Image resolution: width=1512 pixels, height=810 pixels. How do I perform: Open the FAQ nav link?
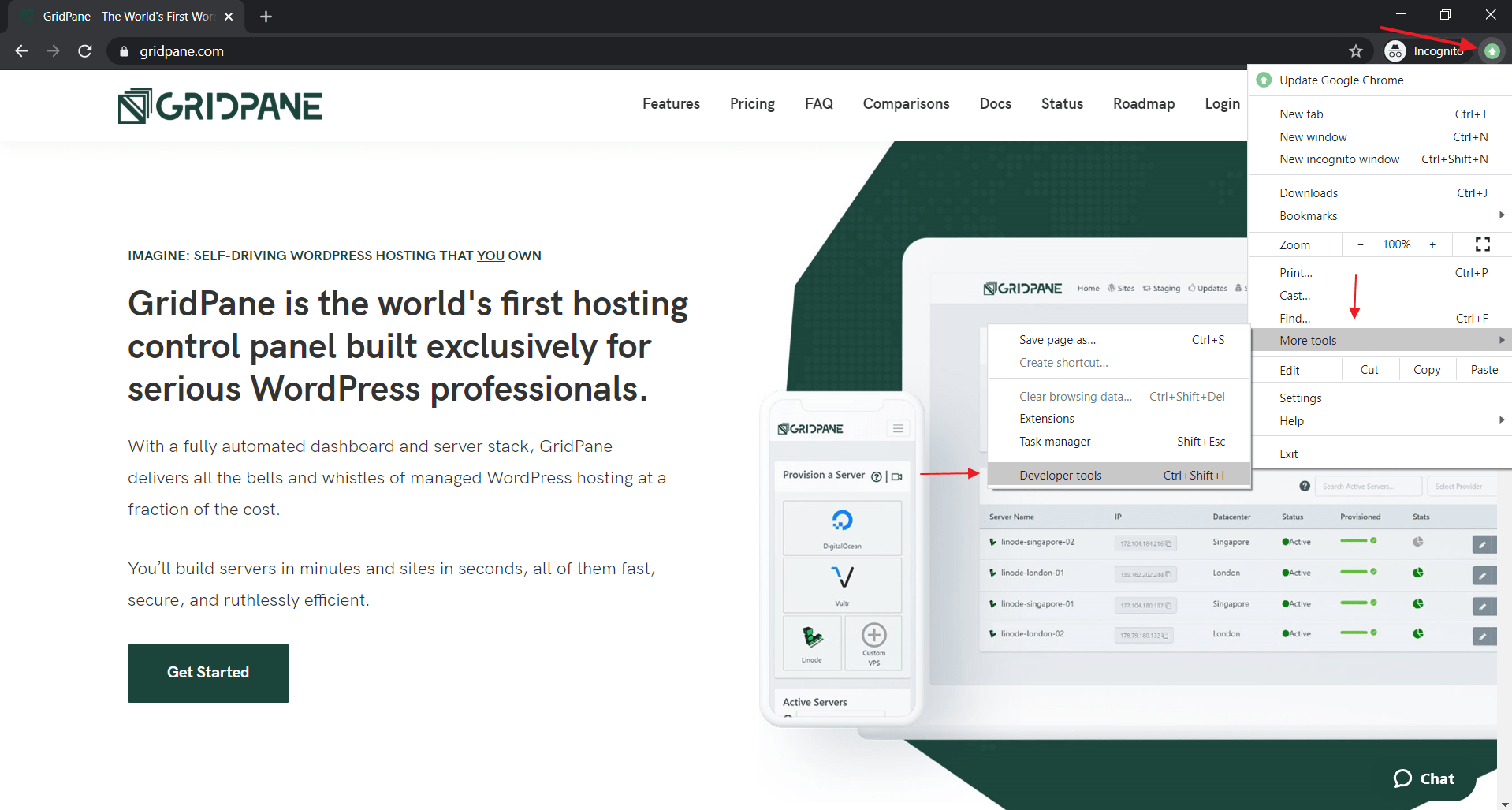819,103
